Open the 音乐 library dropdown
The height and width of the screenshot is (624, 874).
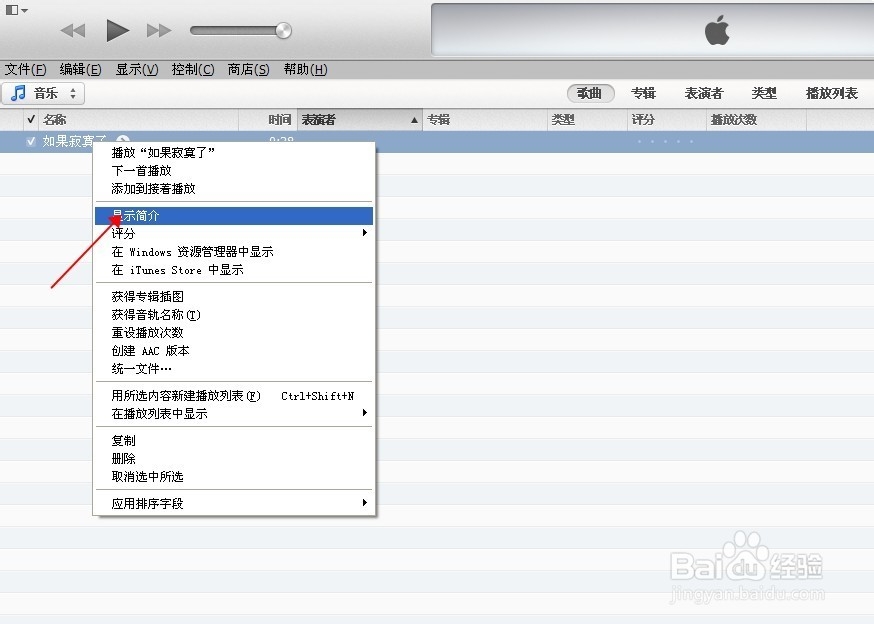43,93
